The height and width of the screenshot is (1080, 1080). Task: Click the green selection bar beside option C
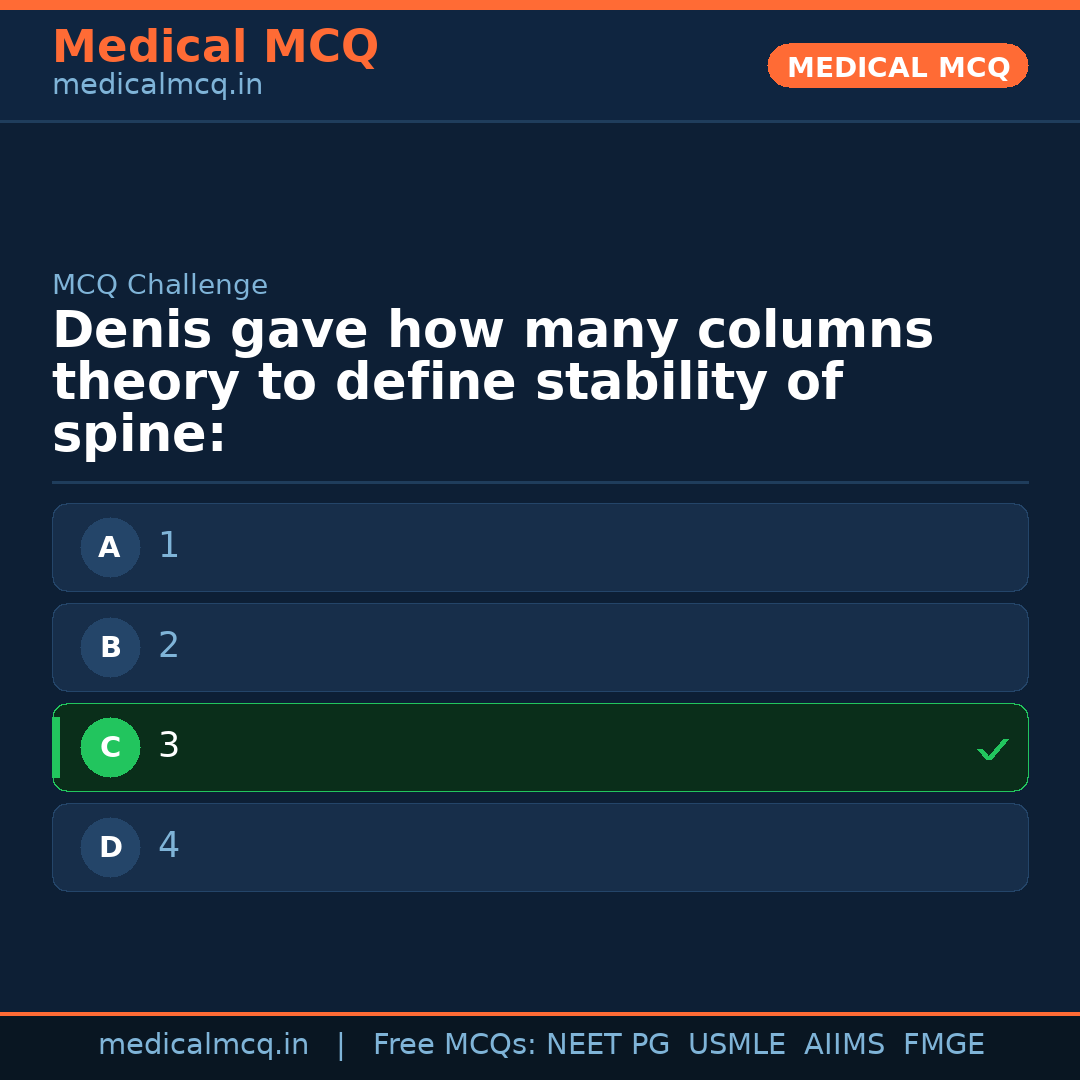56,747
